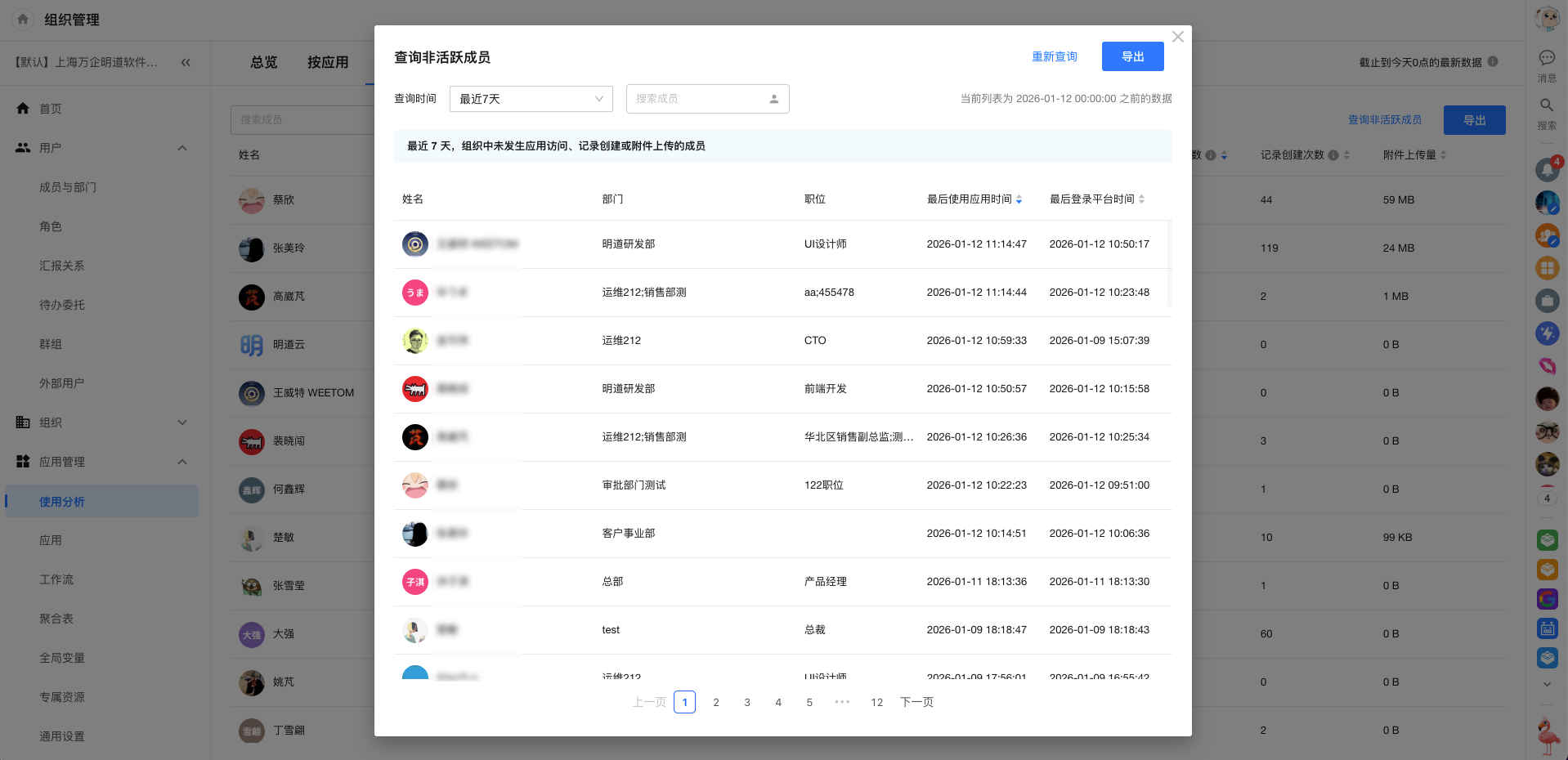Click the member picker icon in search field
Image resolution: width=1568 pixels, height=760 pixels.
pos(773,99)
